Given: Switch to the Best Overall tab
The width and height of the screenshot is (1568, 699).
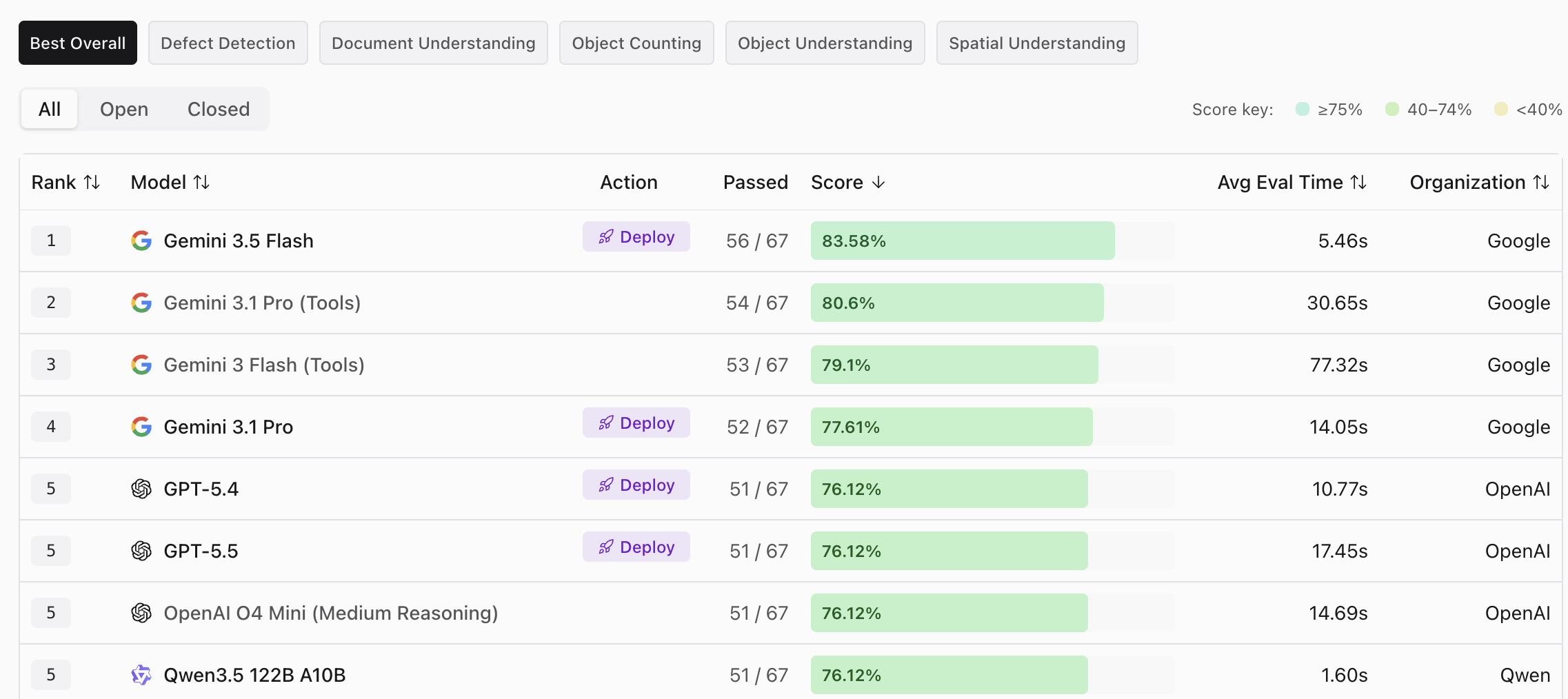Looking at the screenshot, I should tap(78, 43).
